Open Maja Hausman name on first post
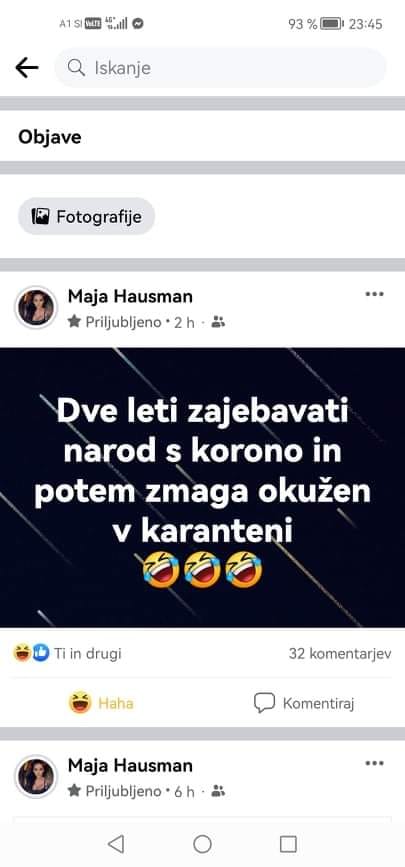405x867 pixels. (x=130, y=296)
